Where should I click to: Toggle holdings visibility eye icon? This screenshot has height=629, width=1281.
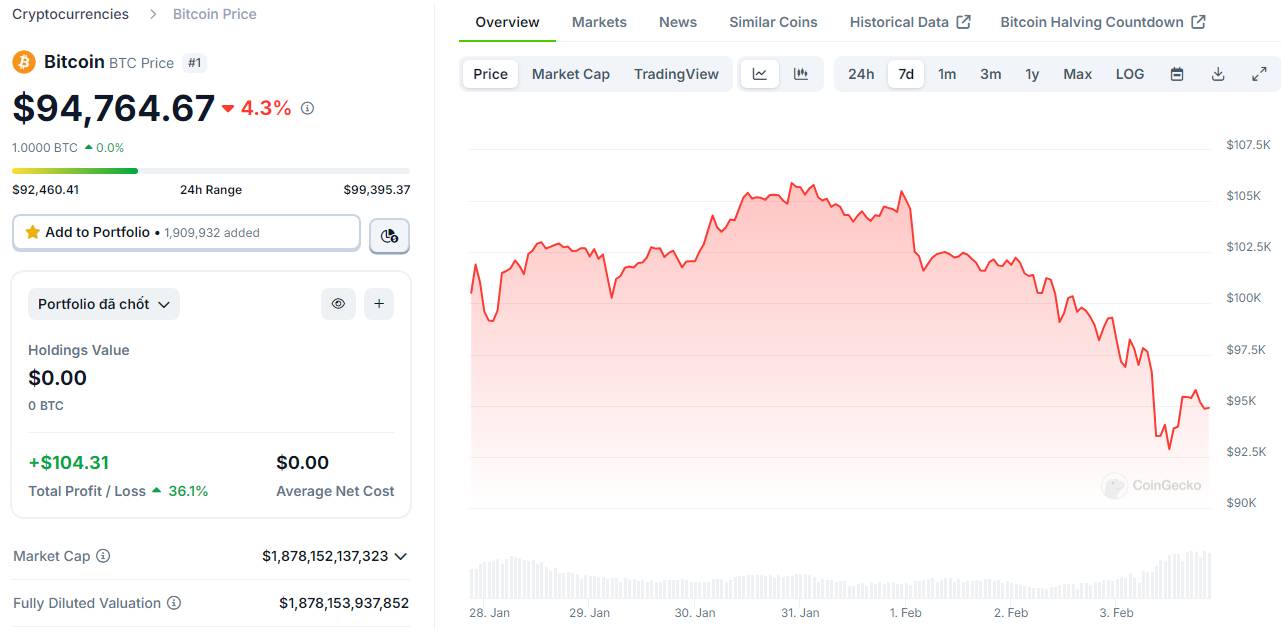pyautogui.click(x=338, y=304)
